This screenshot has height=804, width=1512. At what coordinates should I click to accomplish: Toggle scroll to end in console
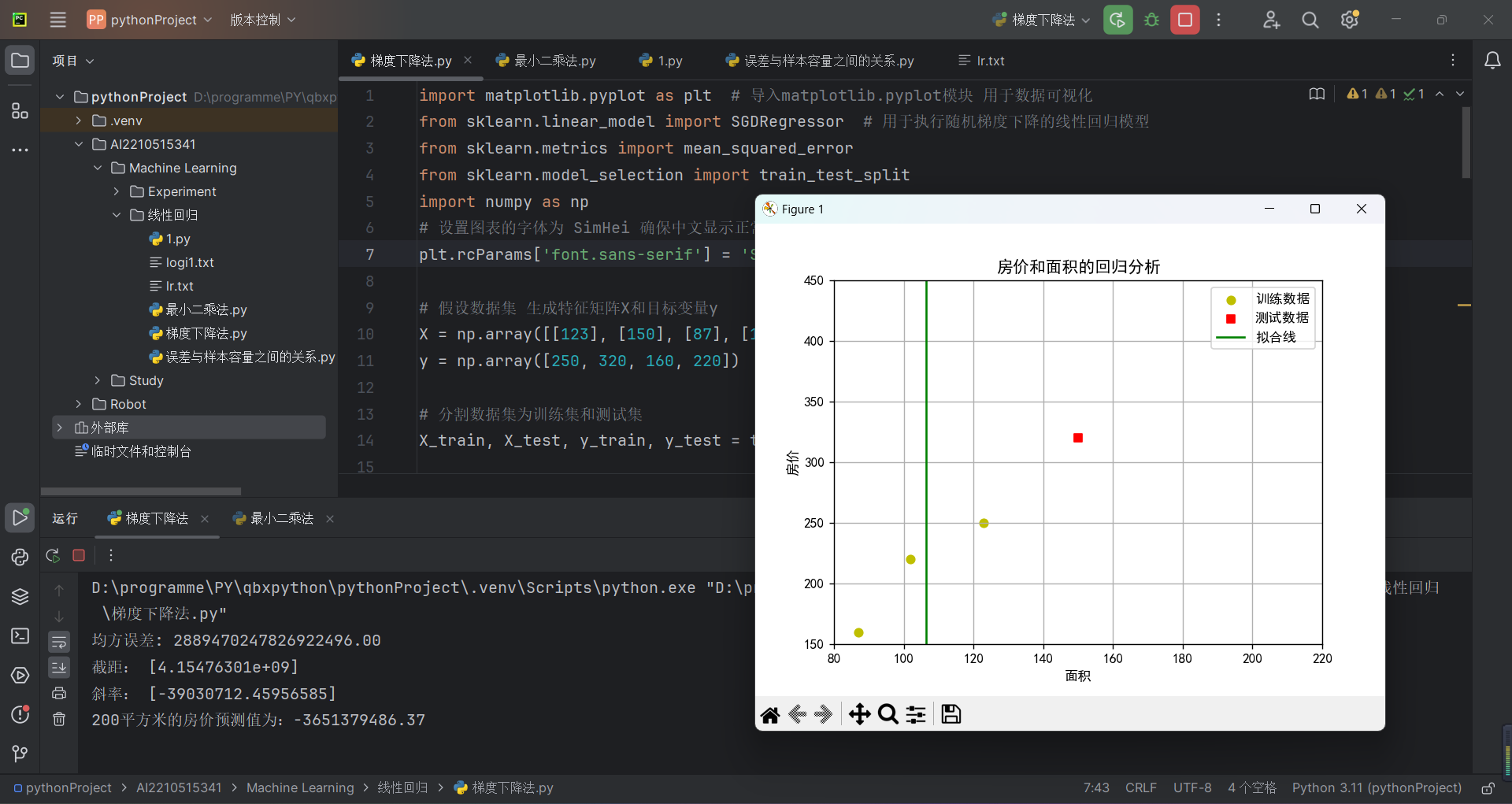(x=59, y=668)
